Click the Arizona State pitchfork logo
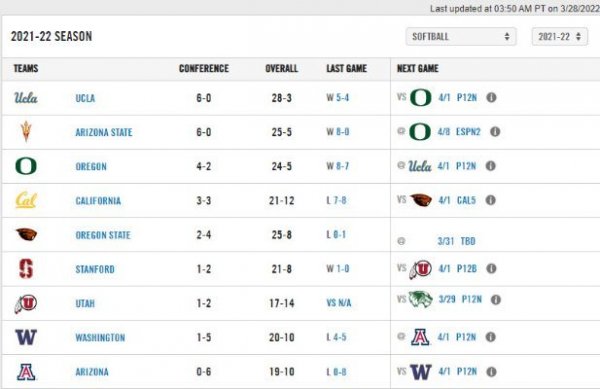This screenshot has width=600, height=389. pyautogui.click(x=26, y=132)
